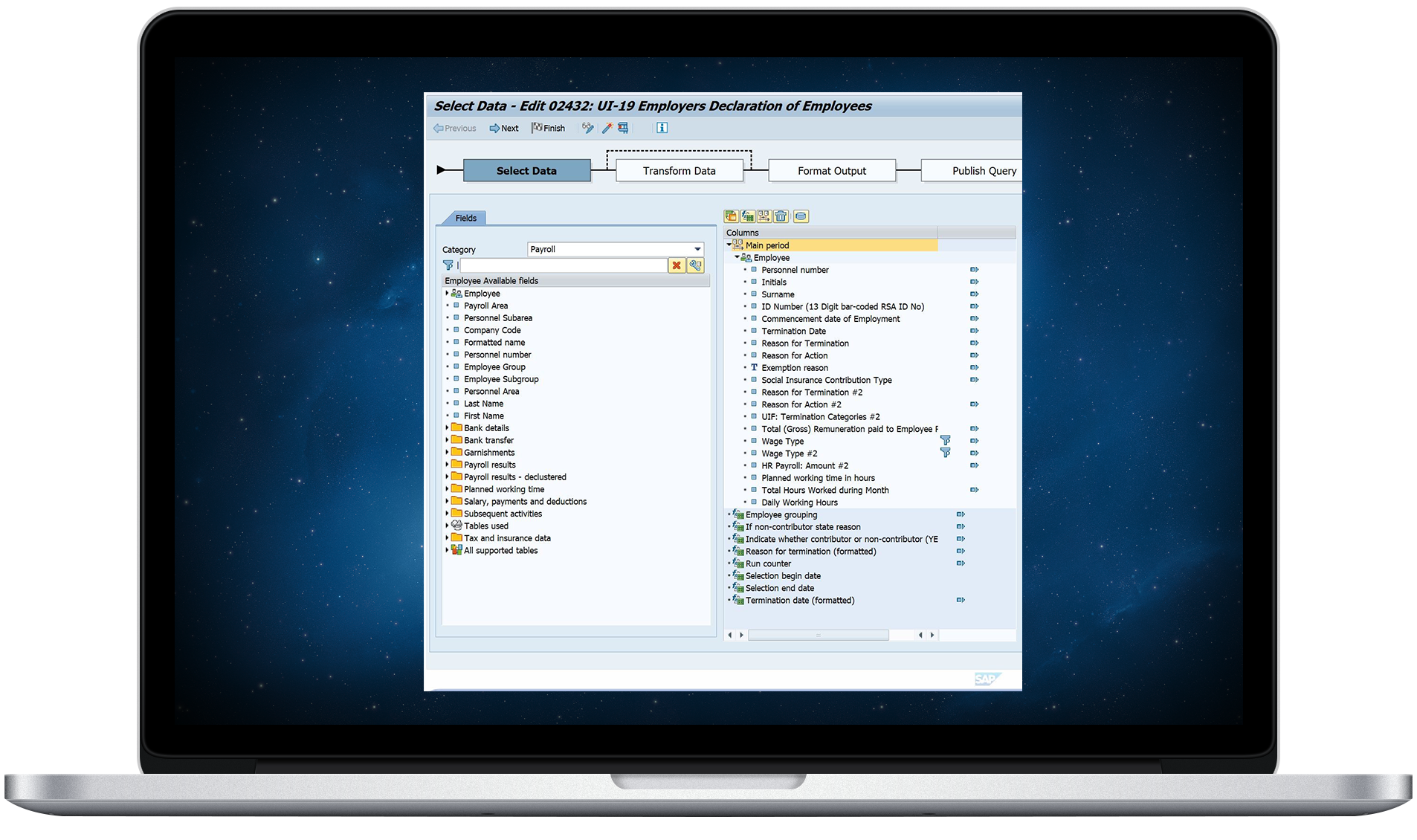Select the Last Name field
Screen dimensions: 1417x840
483,404
